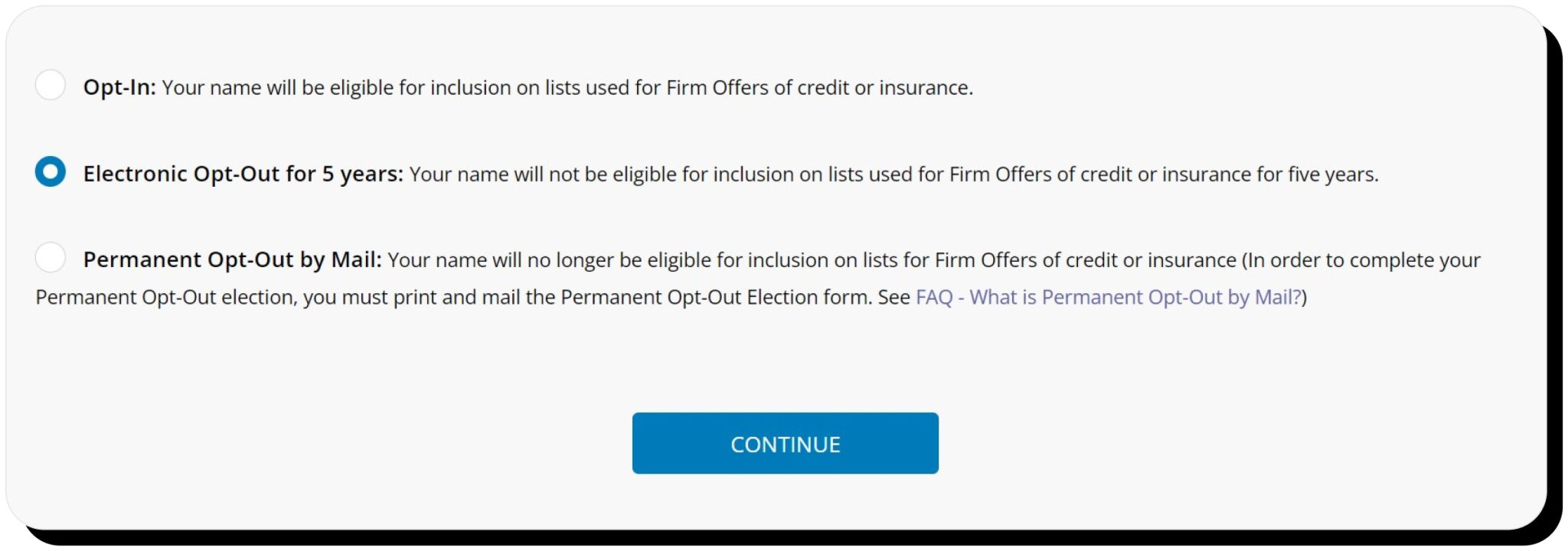The image size is (1568, 551).
Task: Select the Opt-In radio button
Action: tap(51, 86)
